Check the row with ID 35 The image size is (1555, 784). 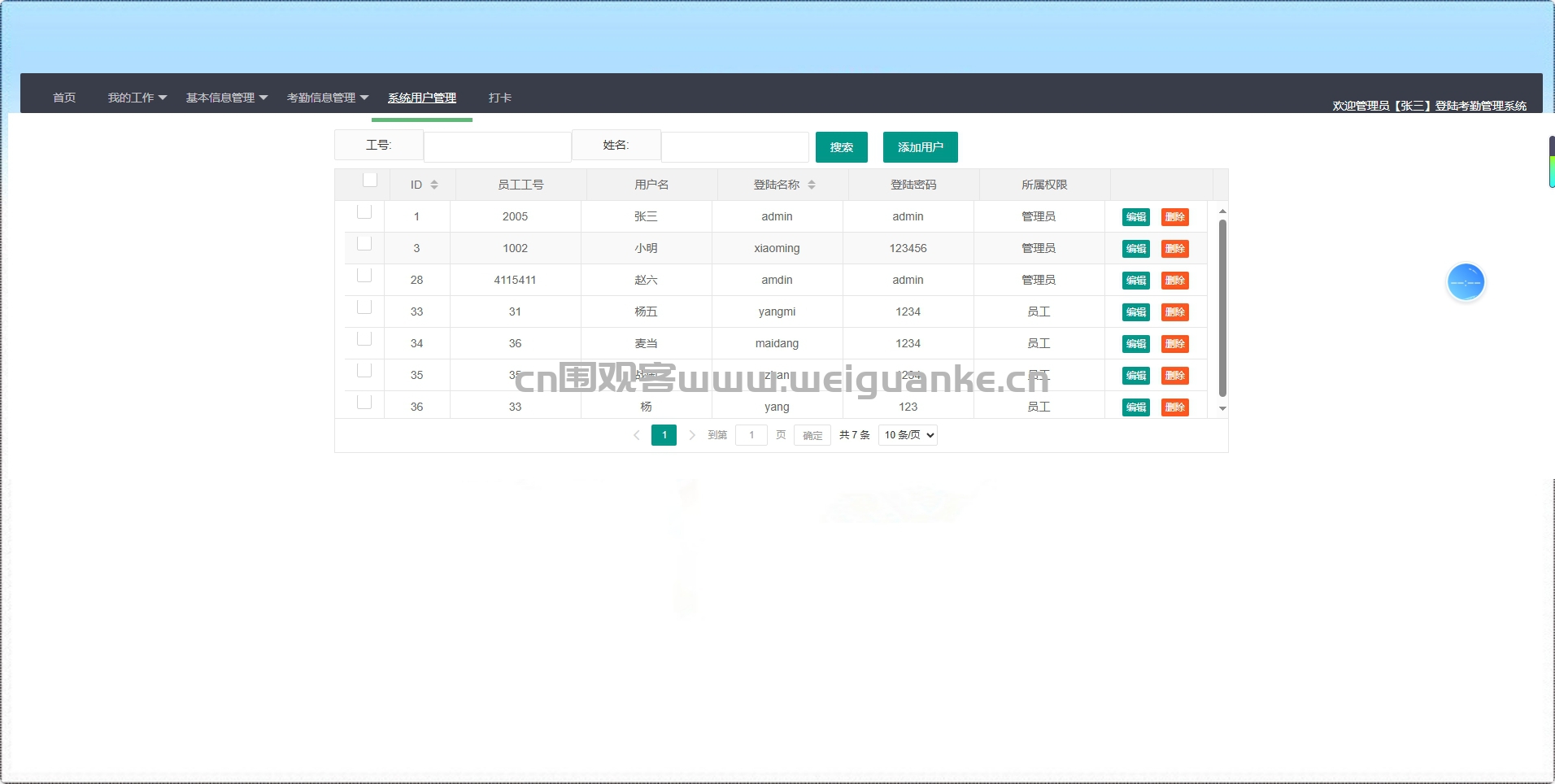[364, 370]
